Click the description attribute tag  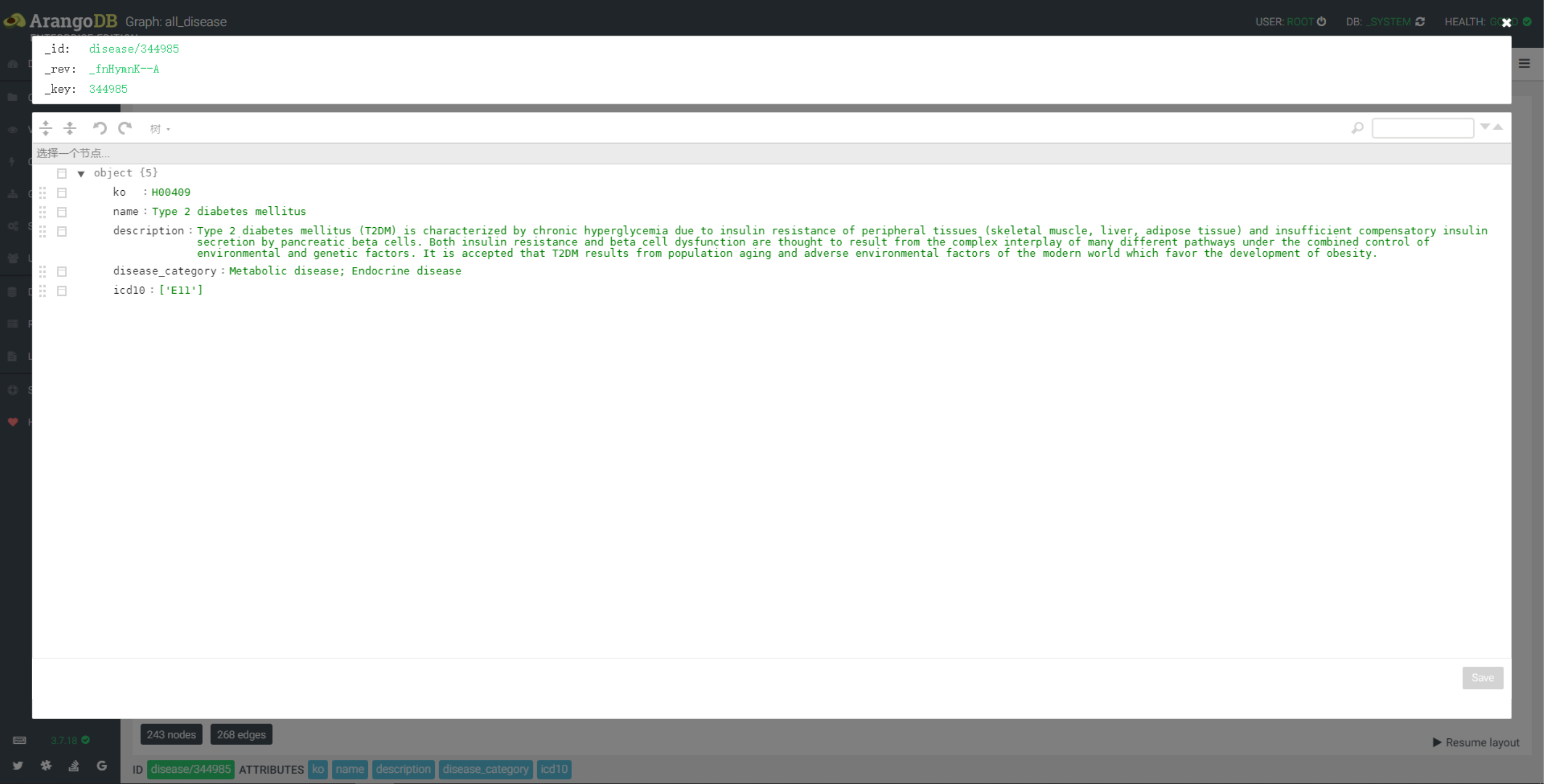click(403, 769)
